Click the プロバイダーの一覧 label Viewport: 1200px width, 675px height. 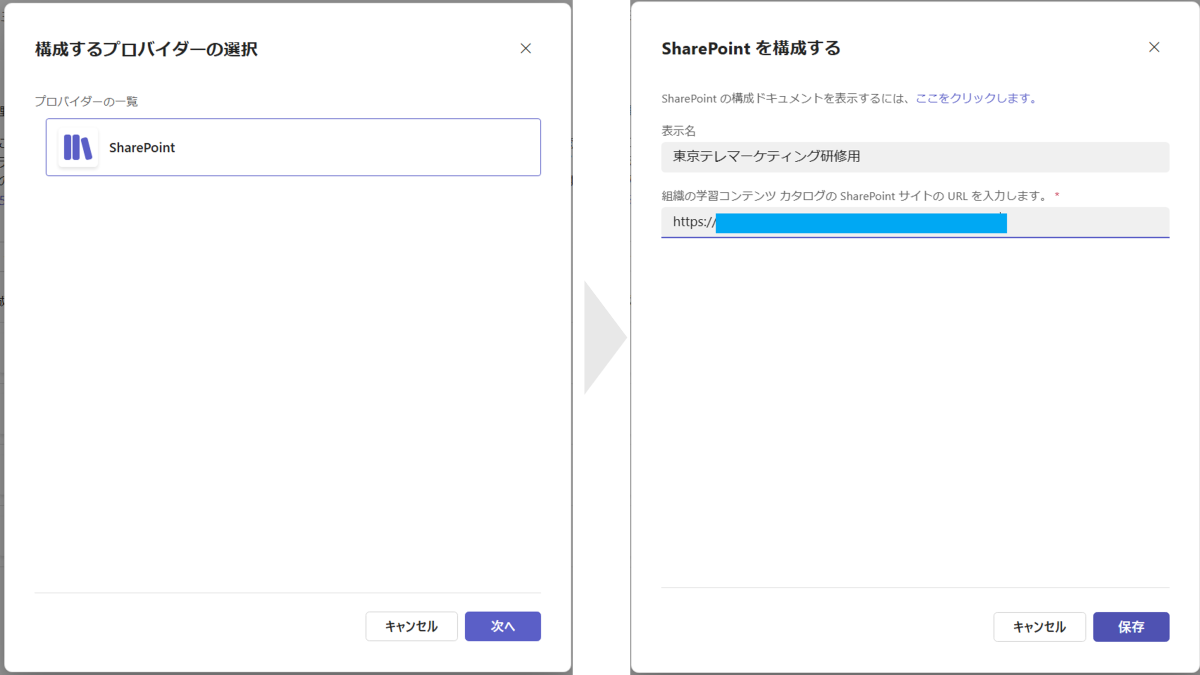coord(86,102)
